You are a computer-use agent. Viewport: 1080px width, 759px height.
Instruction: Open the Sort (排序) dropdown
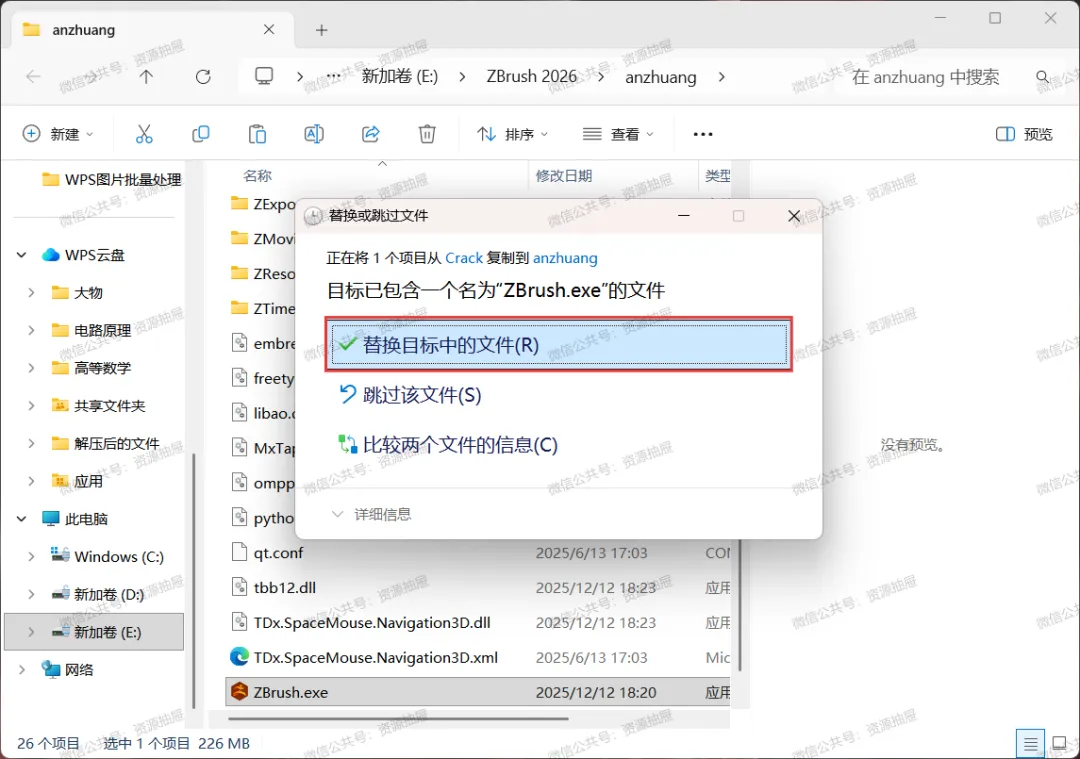click(512, 134)
